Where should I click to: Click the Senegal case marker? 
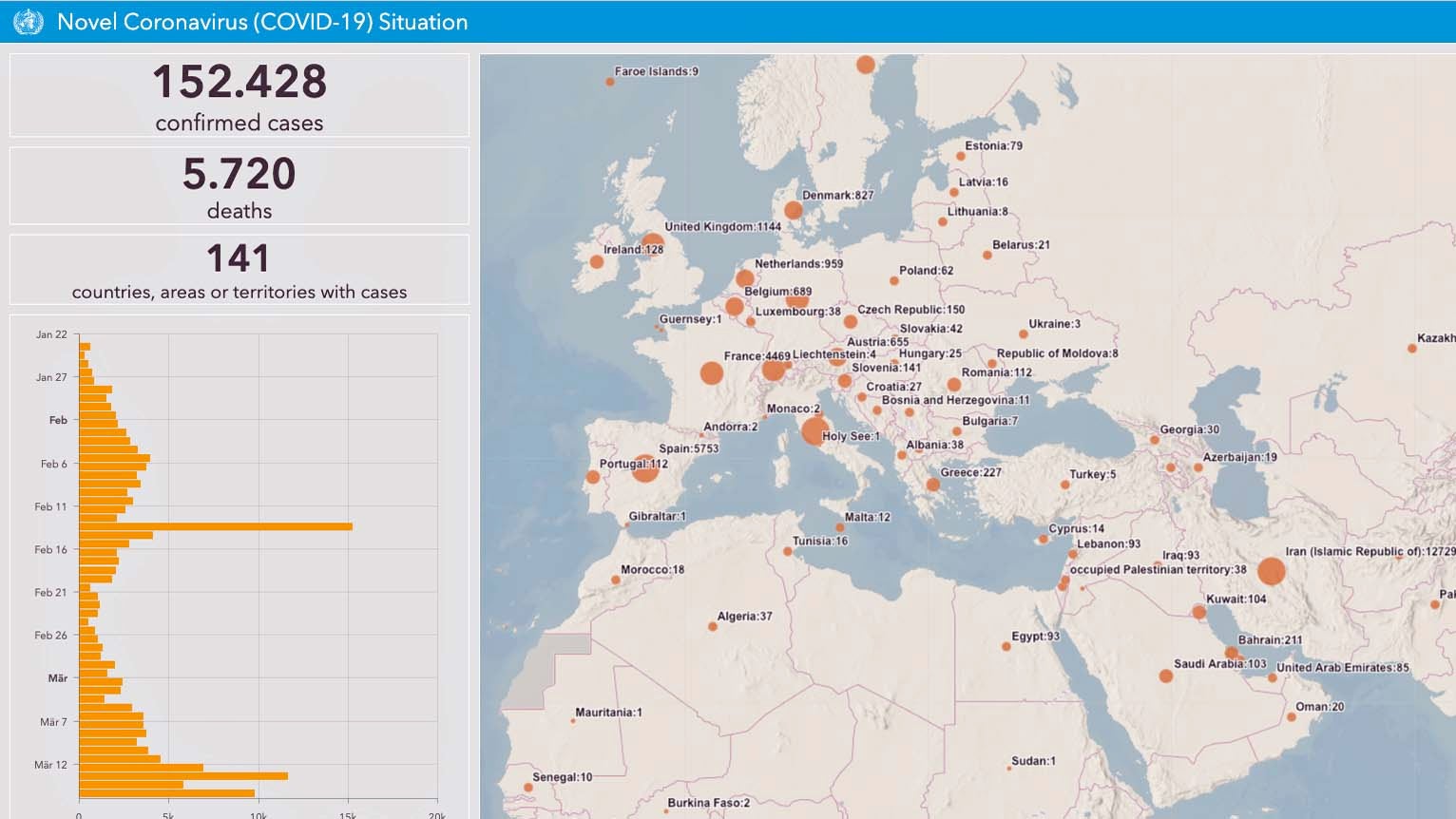point(528,788)
